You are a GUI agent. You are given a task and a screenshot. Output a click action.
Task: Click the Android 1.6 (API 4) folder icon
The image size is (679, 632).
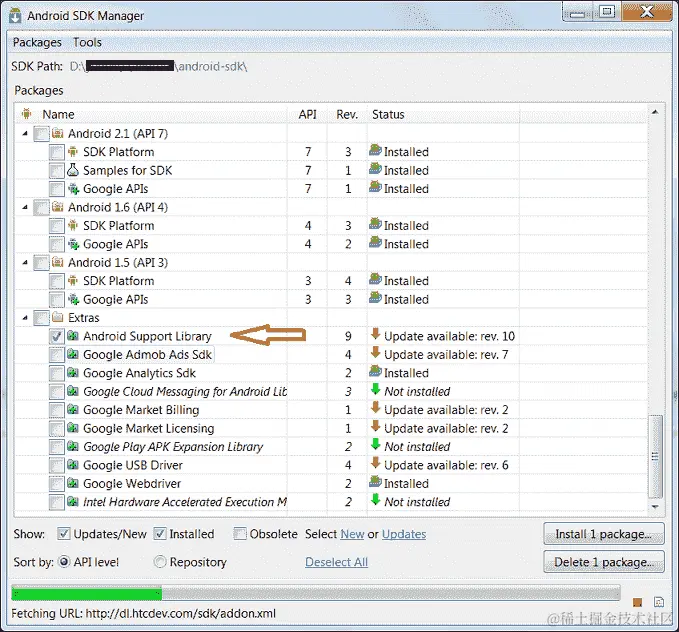(58, 207)
